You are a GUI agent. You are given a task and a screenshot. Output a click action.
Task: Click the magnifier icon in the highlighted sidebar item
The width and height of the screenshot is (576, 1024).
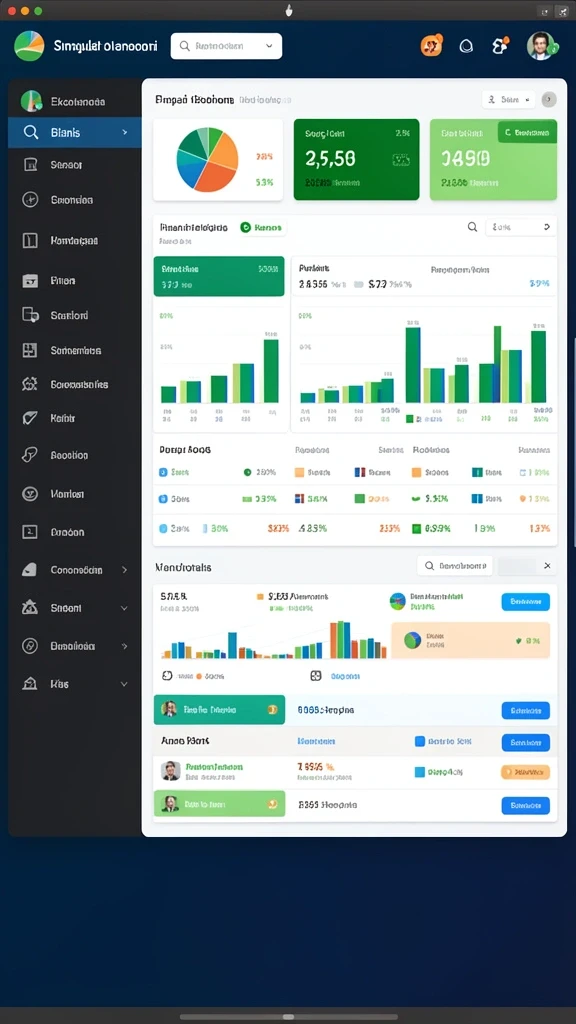coord(30,133)
